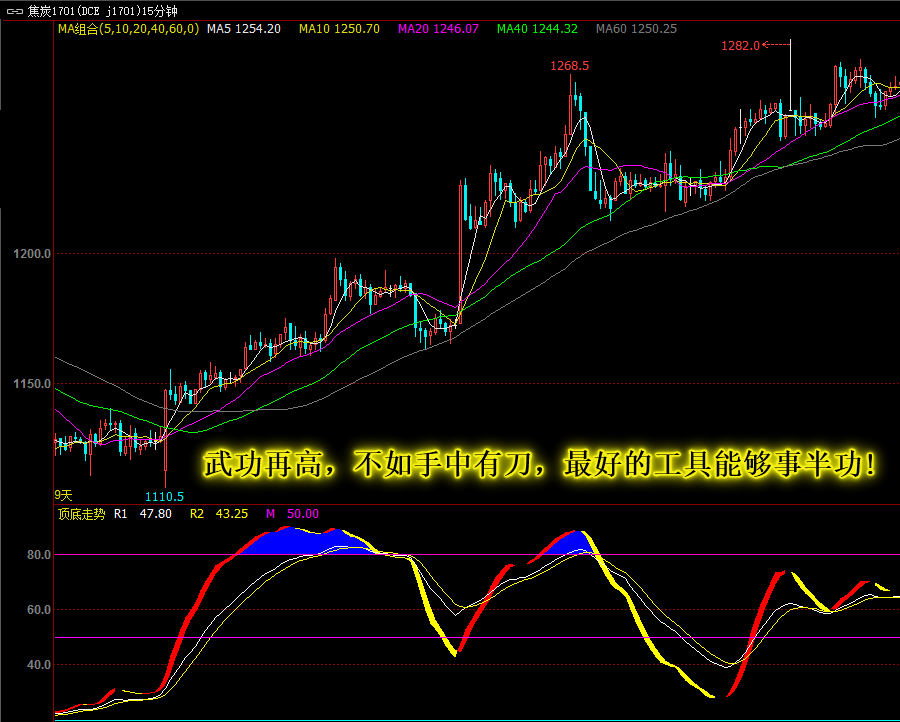Click the 1150.0 price axis label
900x722 pixels.
coord(32,383)
